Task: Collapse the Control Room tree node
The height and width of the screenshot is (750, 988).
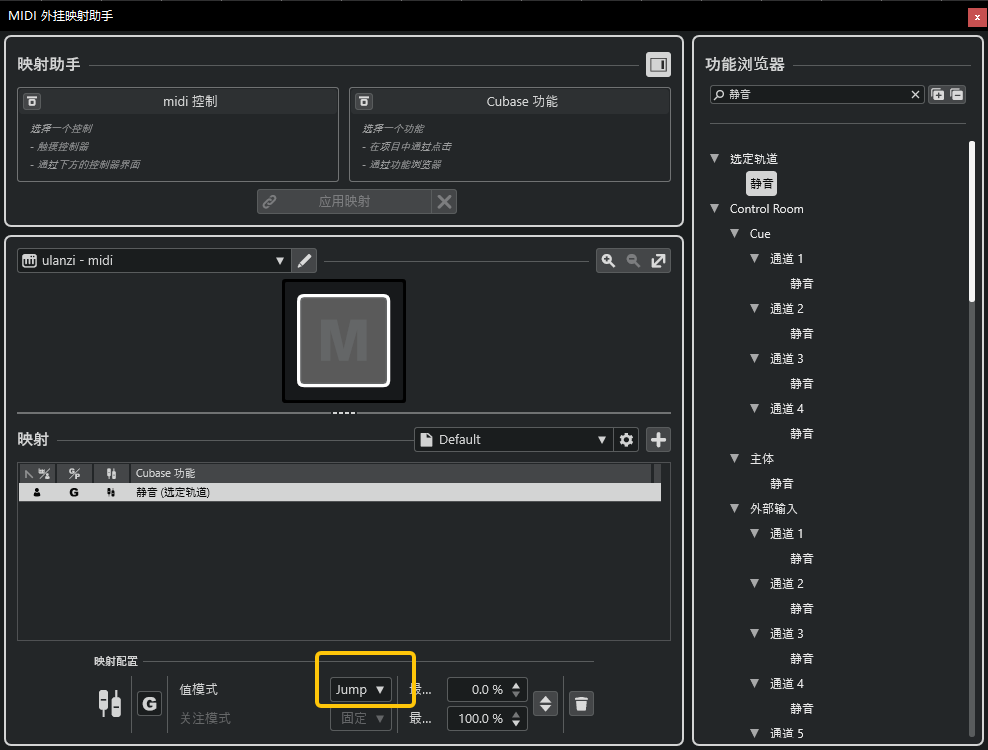Action: pyautogui.click(x=715, y=208)
